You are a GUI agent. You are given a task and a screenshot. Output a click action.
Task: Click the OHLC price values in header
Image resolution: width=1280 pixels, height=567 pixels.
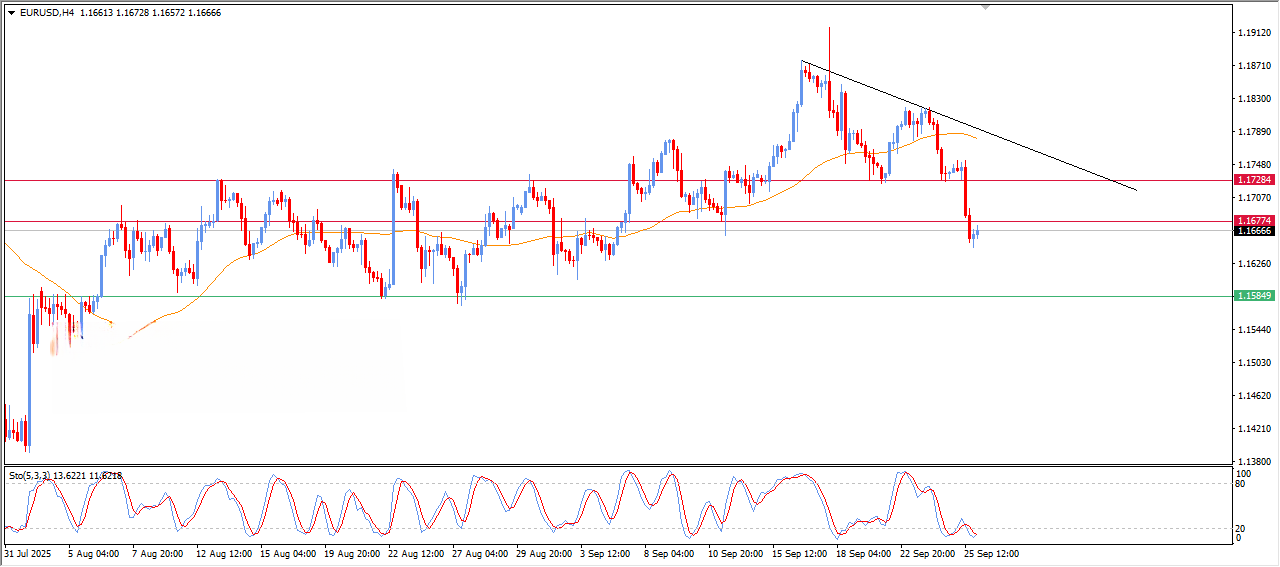(150, 13)
